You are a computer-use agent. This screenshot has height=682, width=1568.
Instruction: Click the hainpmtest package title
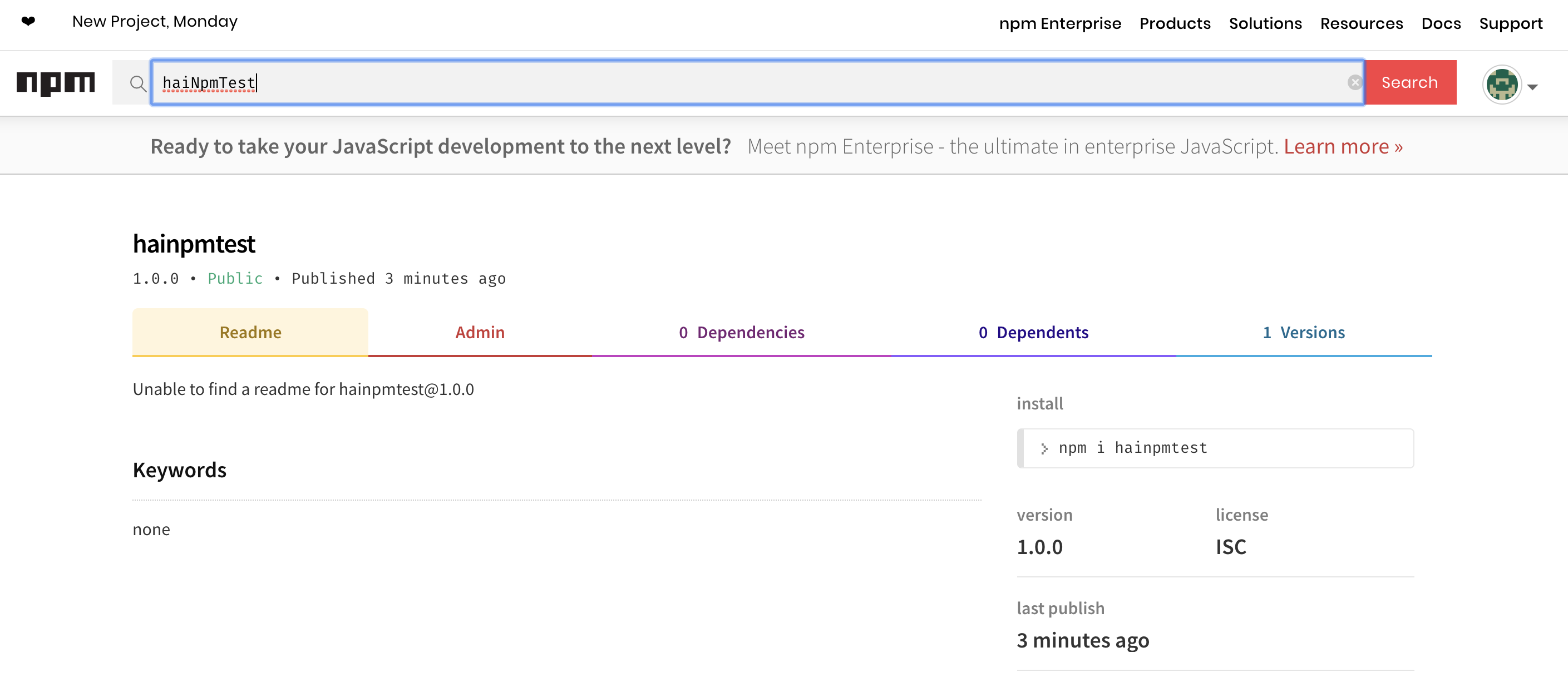pyautogui.click(x=194, y=244)
